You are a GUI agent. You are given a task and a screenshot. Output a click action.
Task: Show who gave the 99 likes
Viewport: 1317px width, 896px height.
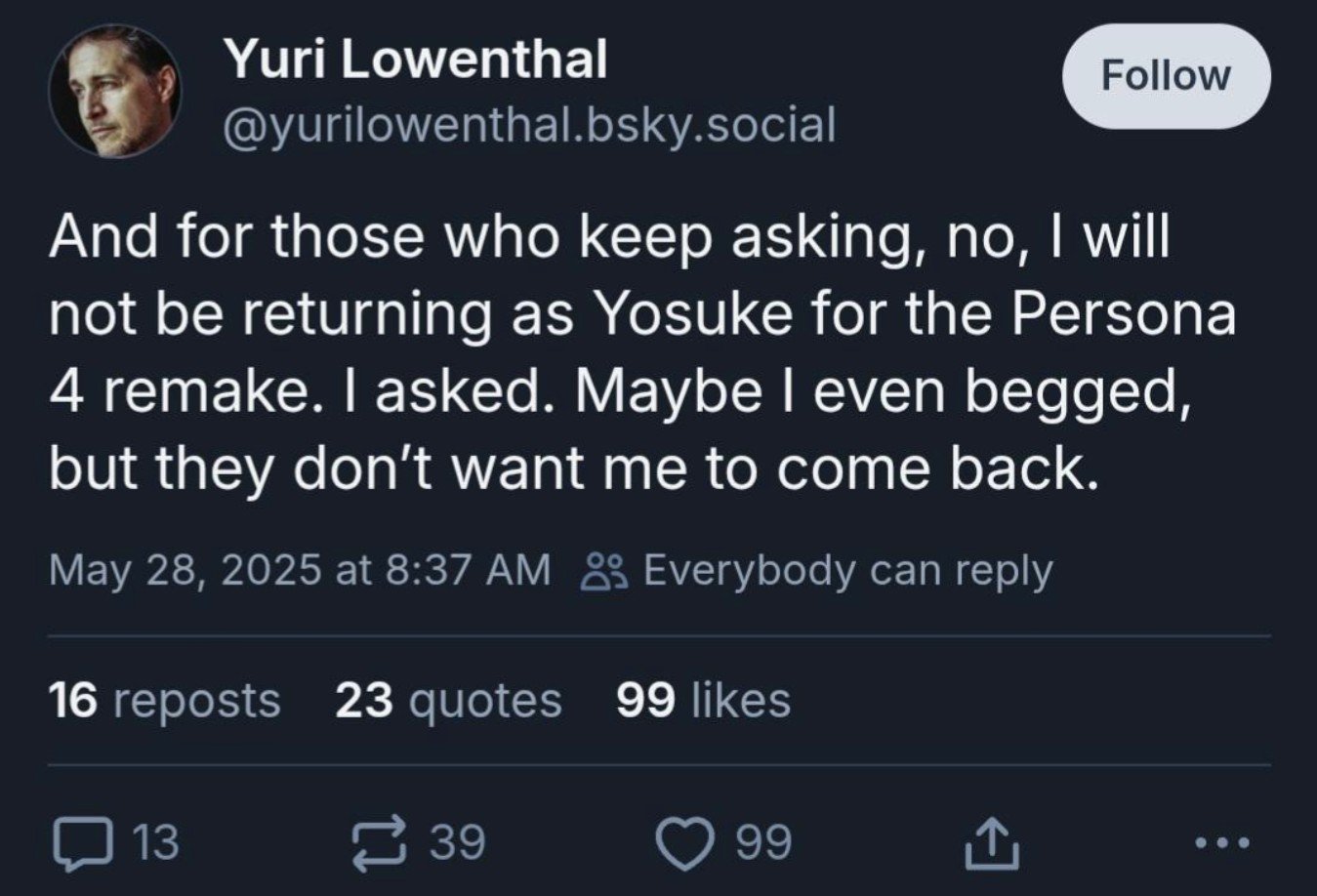[x=703, y=700]
